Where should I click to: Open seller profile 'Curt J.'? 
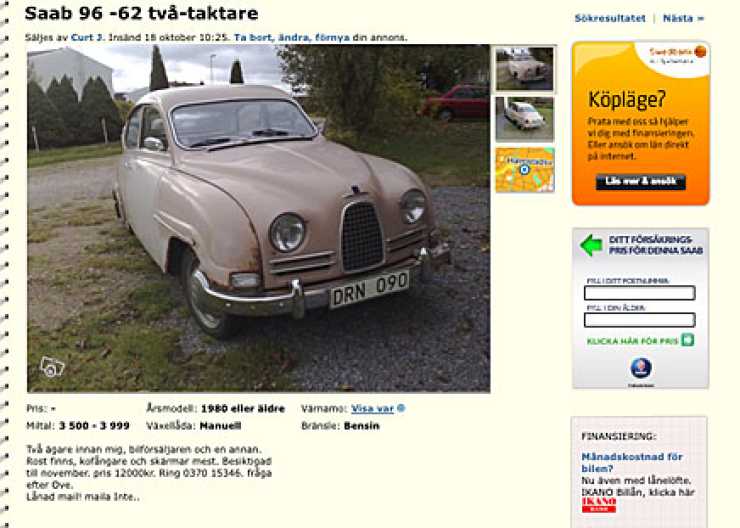(87, 37)
